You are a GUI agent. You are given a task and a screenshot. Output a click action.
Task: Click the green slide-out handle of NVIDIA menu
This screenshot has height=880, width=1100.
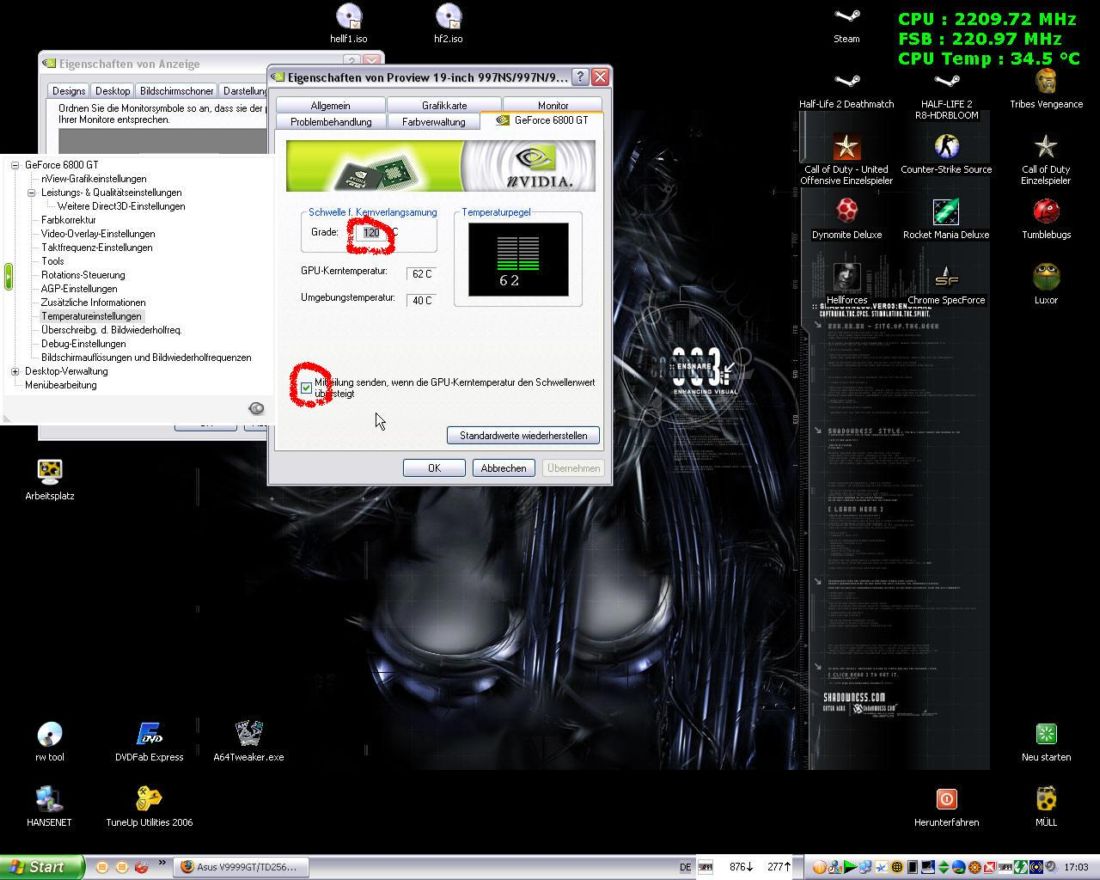tap(8, 276)
